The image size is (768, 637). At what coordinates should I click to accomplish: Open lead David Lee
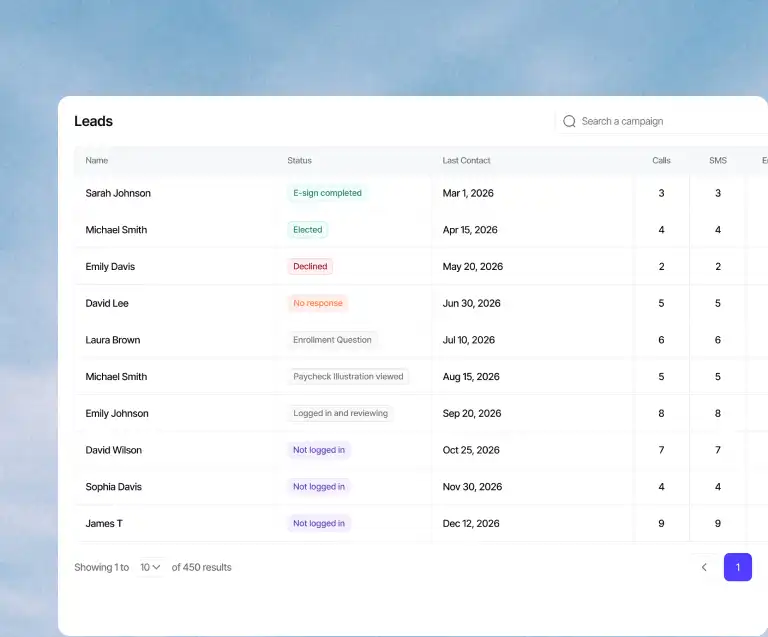pos(107,303)
